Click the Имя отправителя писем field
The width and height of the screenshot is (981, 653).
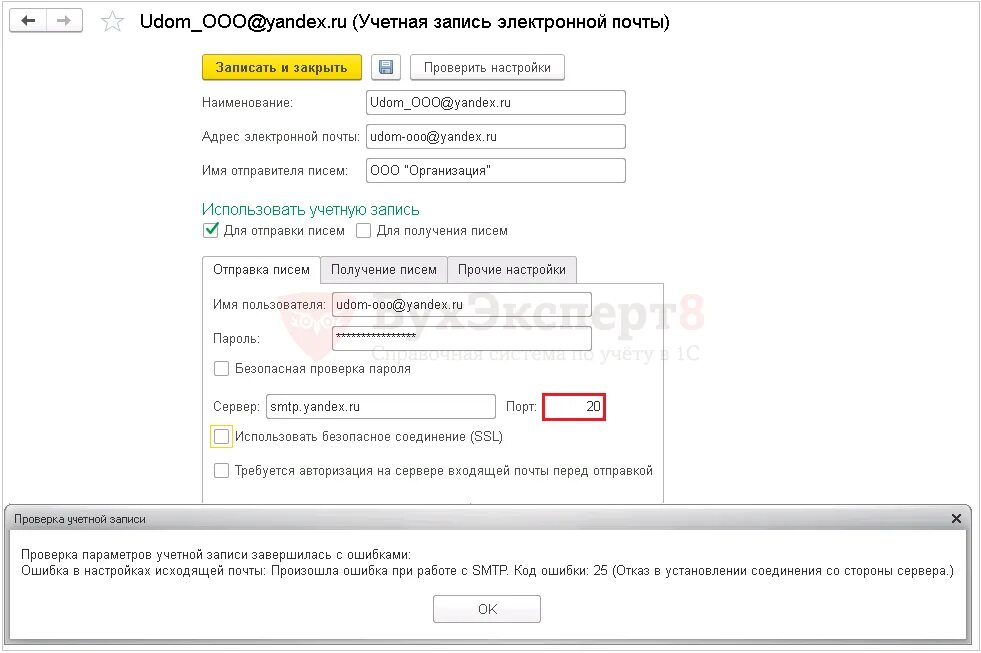coord(496,170)
